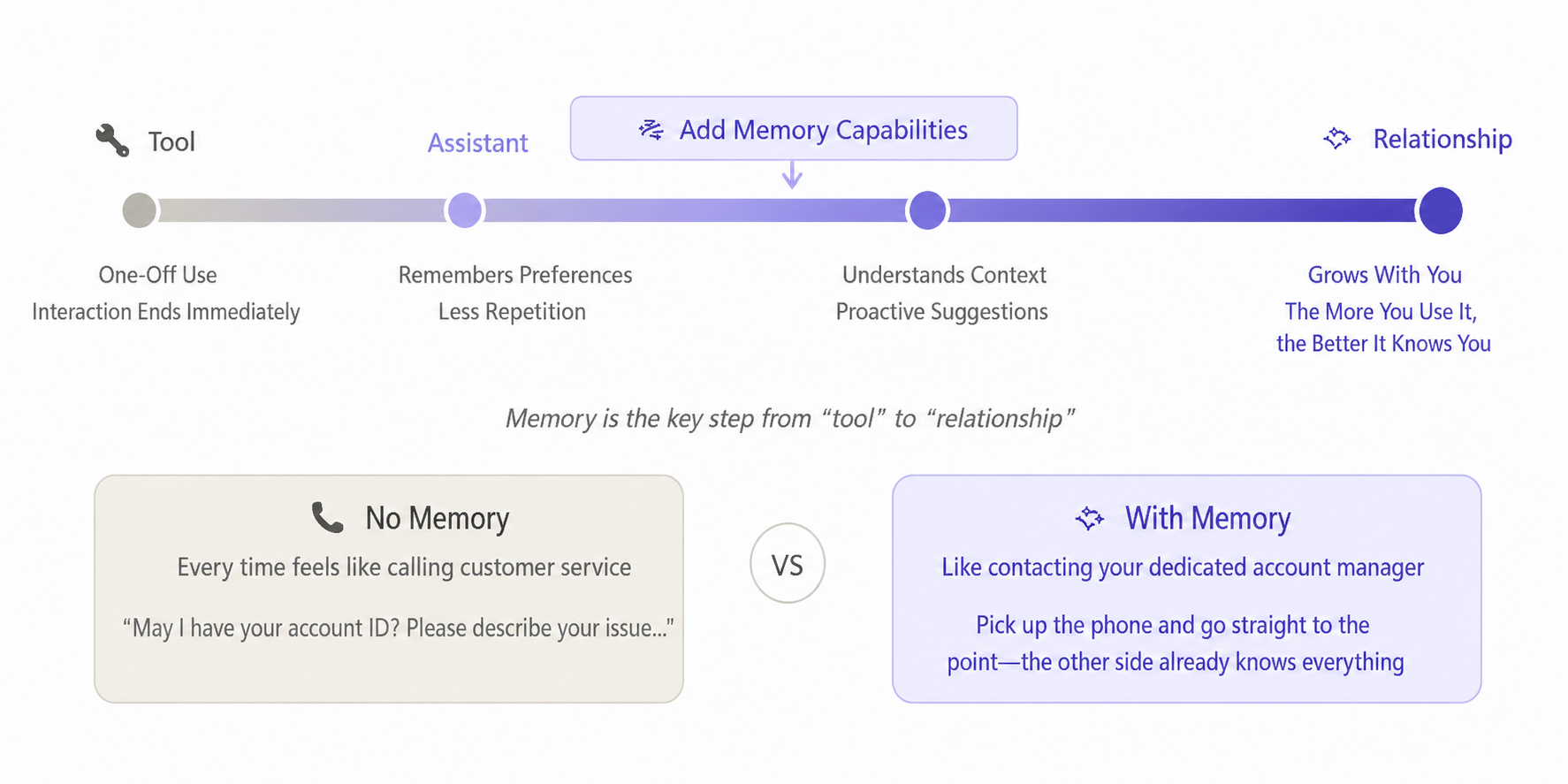Click the Assistant label
Screen dimensions: 1568x784
coord(478,142)
